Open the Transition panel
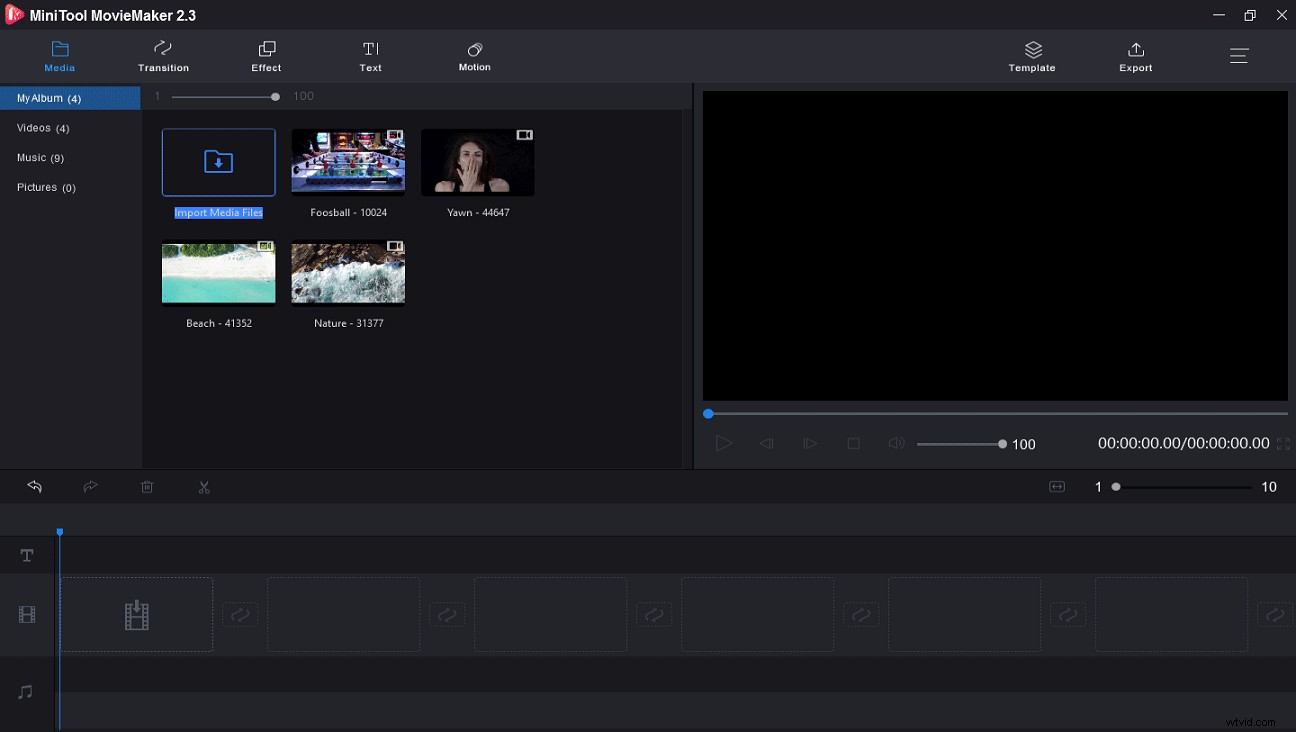This screenshot has width=1296, height=732. pos(163,56)
